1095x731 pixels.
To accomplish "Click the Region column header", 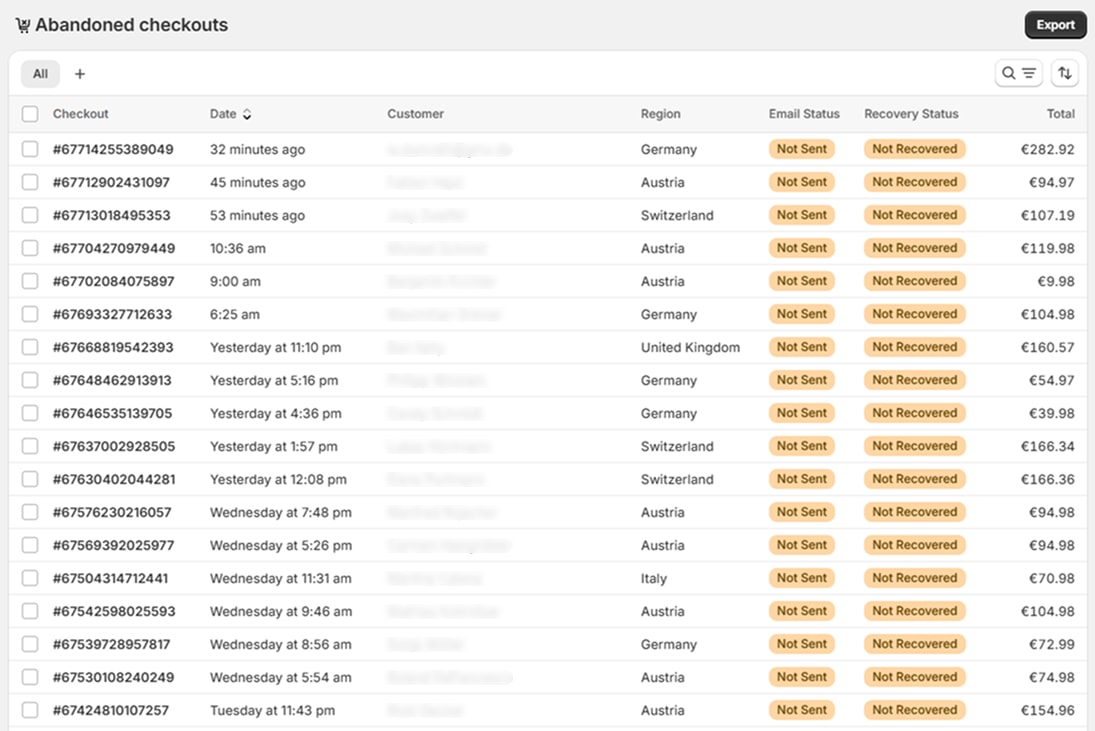I will (660, 114).
